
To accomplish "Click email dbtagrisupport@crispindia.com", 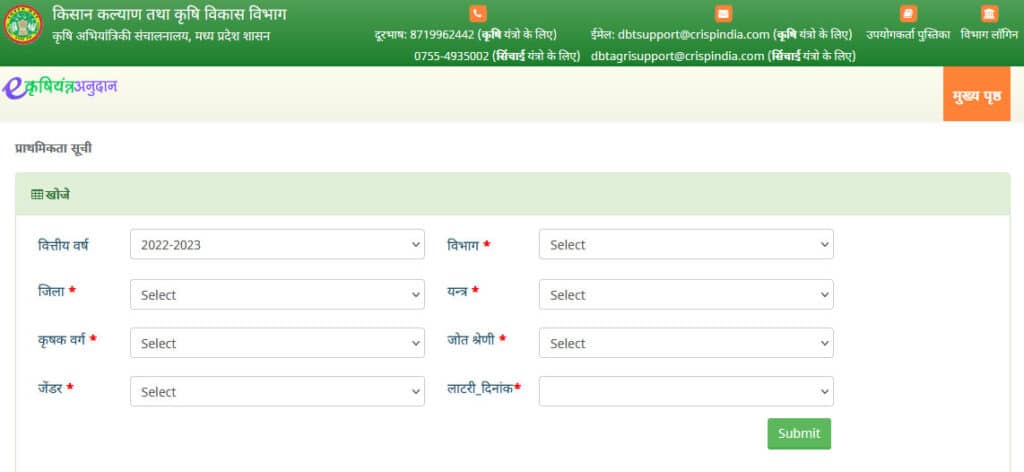I will coord(677,57).
